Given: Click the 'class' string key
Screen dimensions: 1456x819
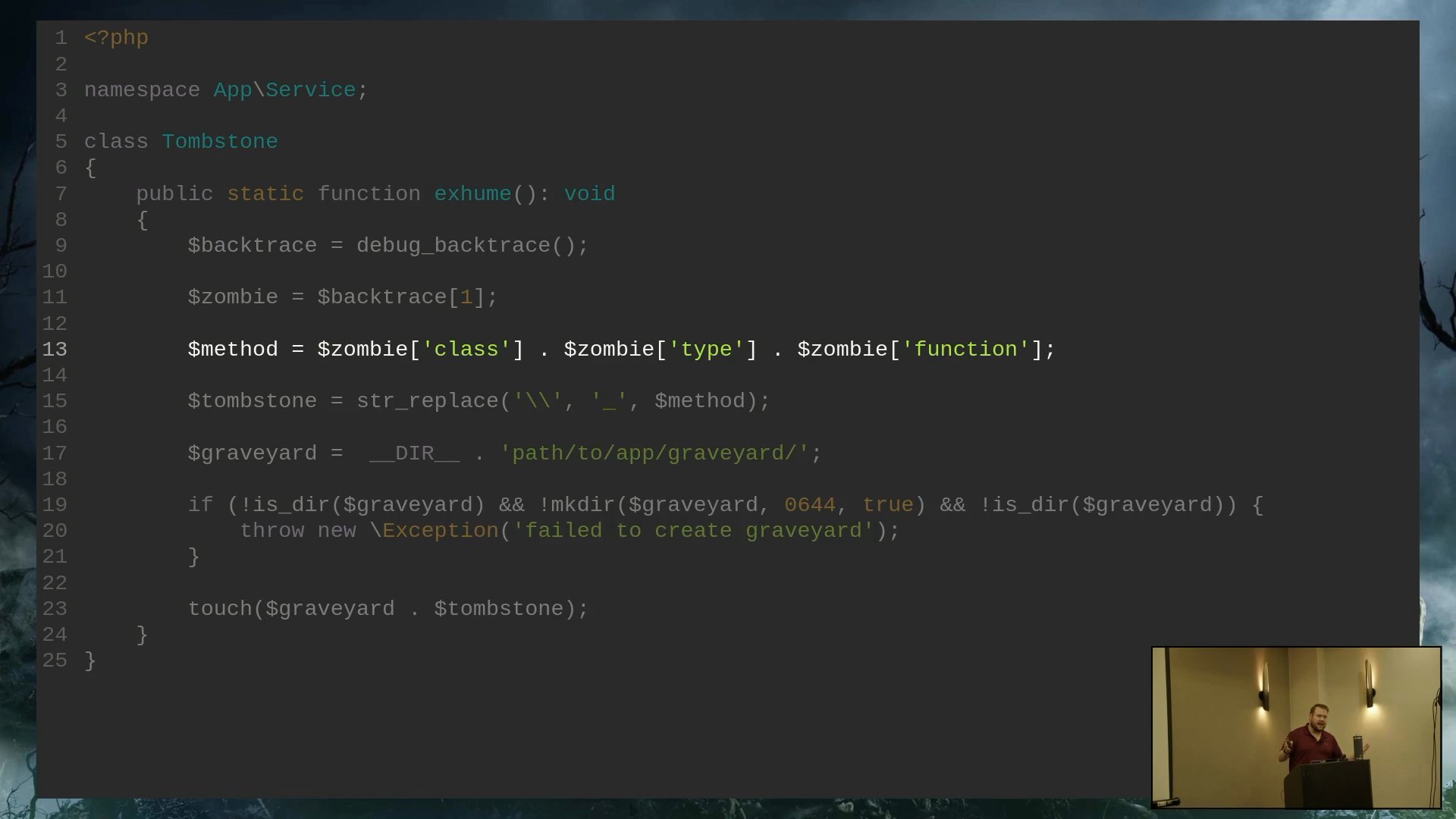Looking at the screenshot, I should click(x=466, y=350).
